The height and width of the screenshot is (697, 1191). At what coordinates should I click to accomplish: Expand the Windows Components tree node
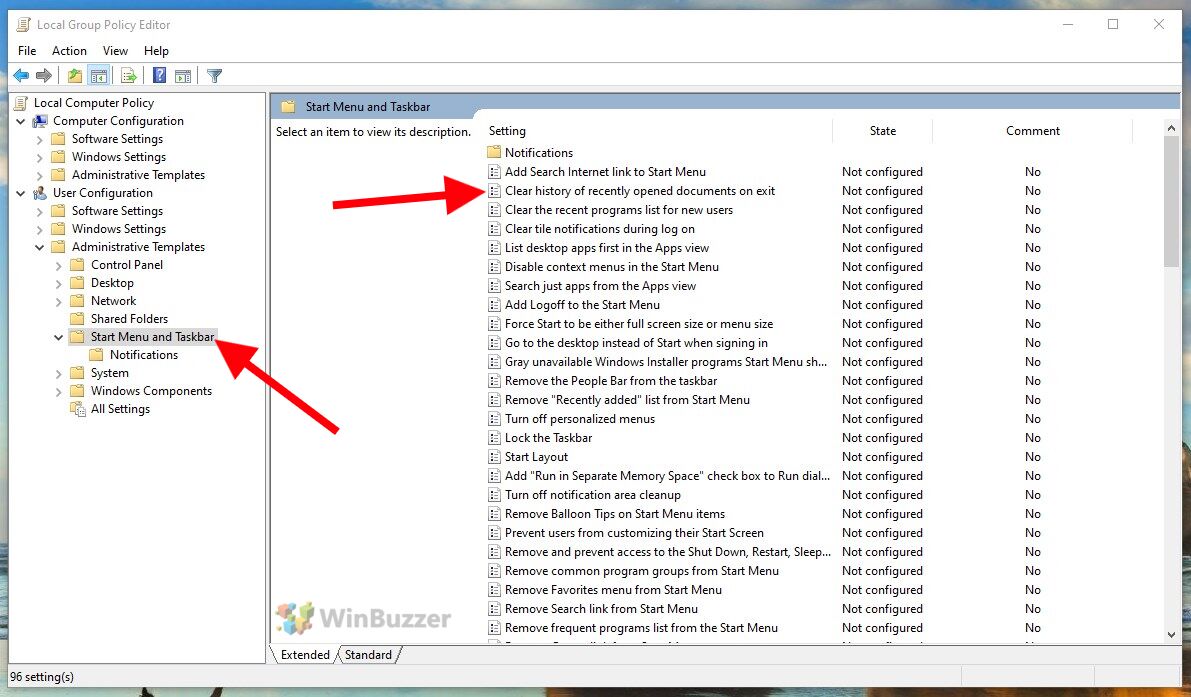tap(58, 391)
